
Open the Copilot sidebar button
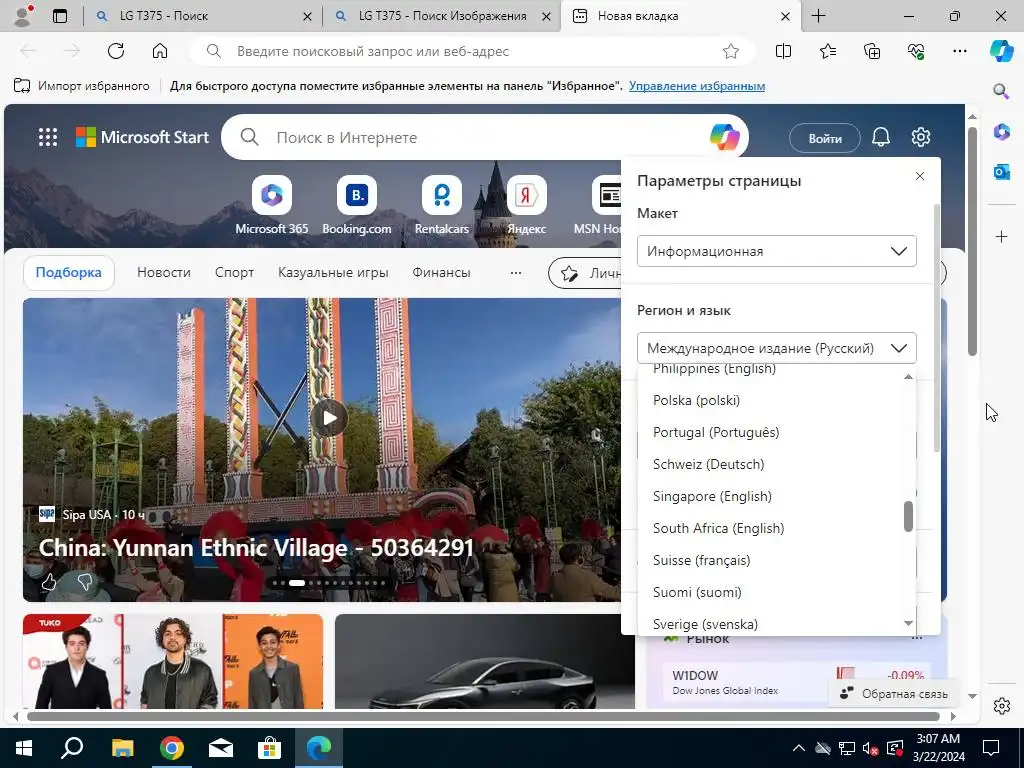1001,50
